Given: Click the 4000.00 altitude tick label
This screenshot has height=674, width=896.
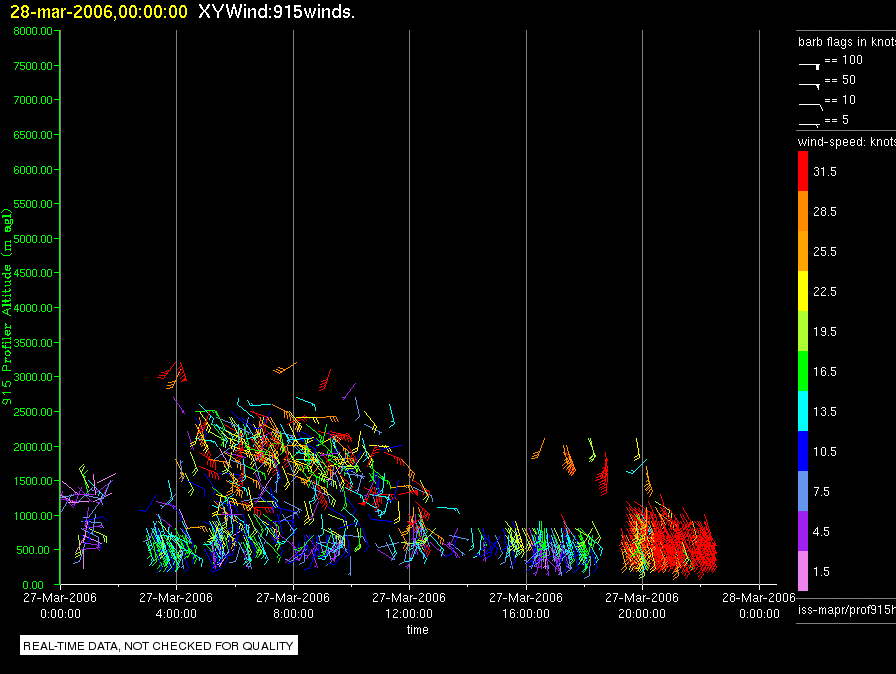Looking at the screenshot, I should tap(33, 308).
